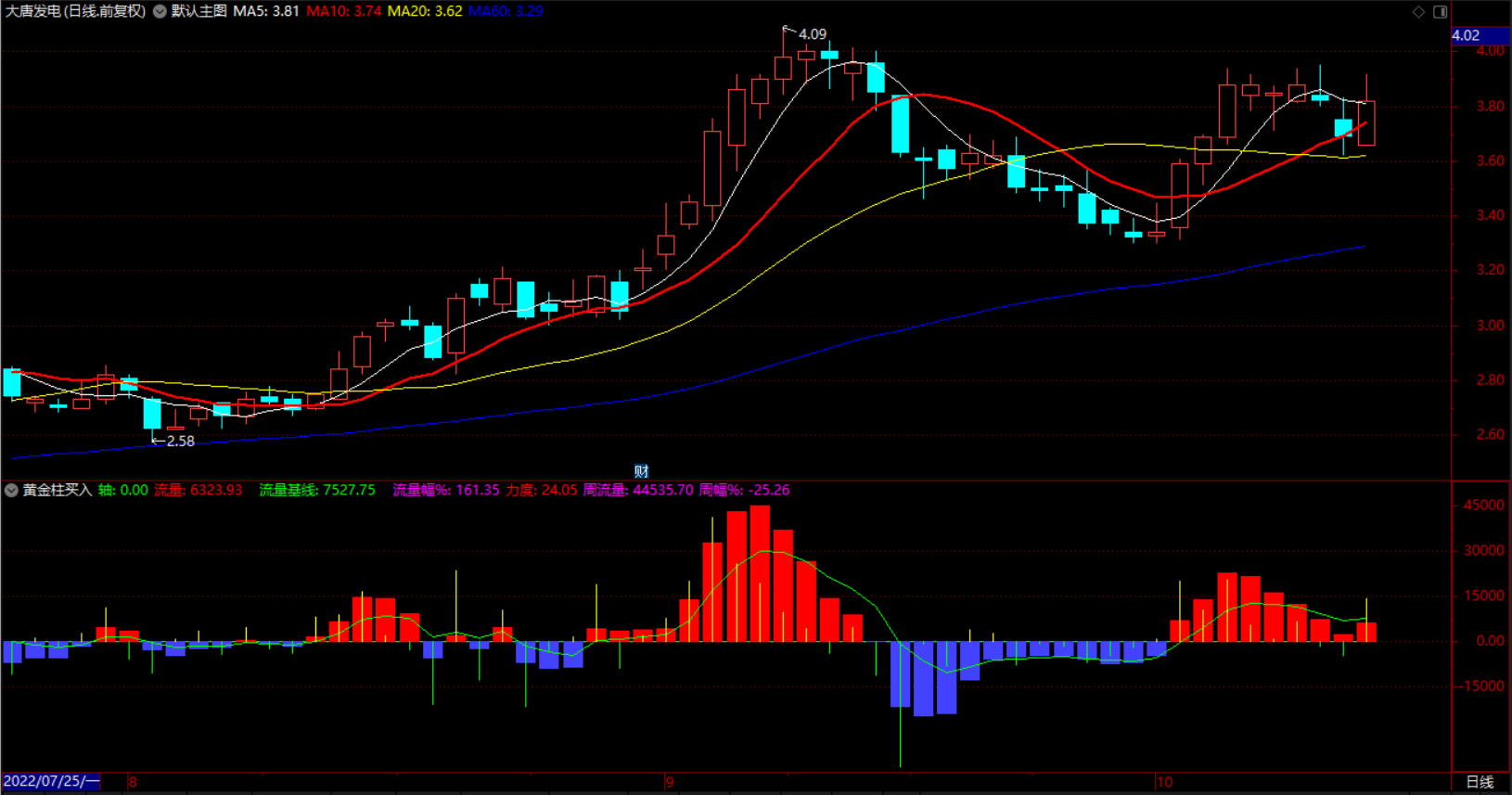The height and width of the screenshot is (795, 1512).
Task: Click the 周幅%: -25.26 readout
Action: tap(745, 490)
